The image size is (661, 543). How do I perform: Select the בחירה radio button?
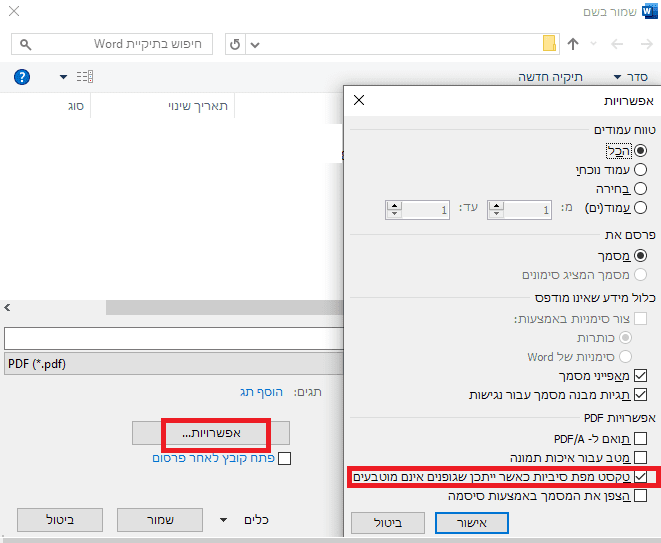640,188
